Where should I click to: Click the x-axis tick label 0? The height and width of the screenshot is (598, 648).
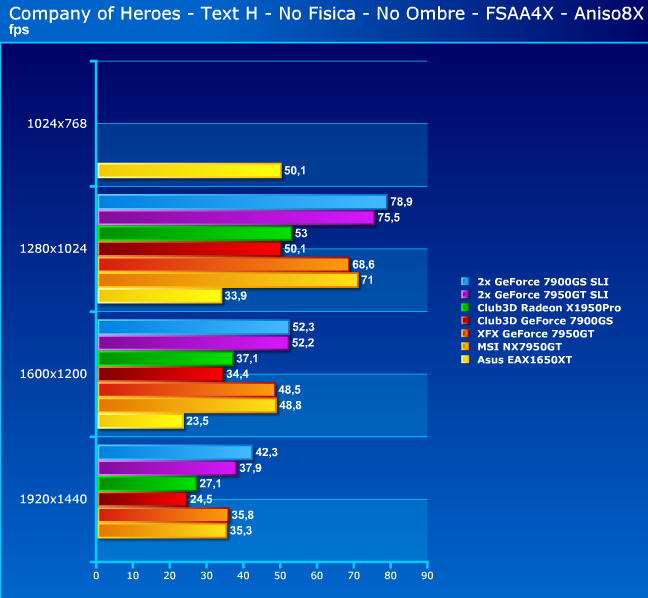pos(96,576)
